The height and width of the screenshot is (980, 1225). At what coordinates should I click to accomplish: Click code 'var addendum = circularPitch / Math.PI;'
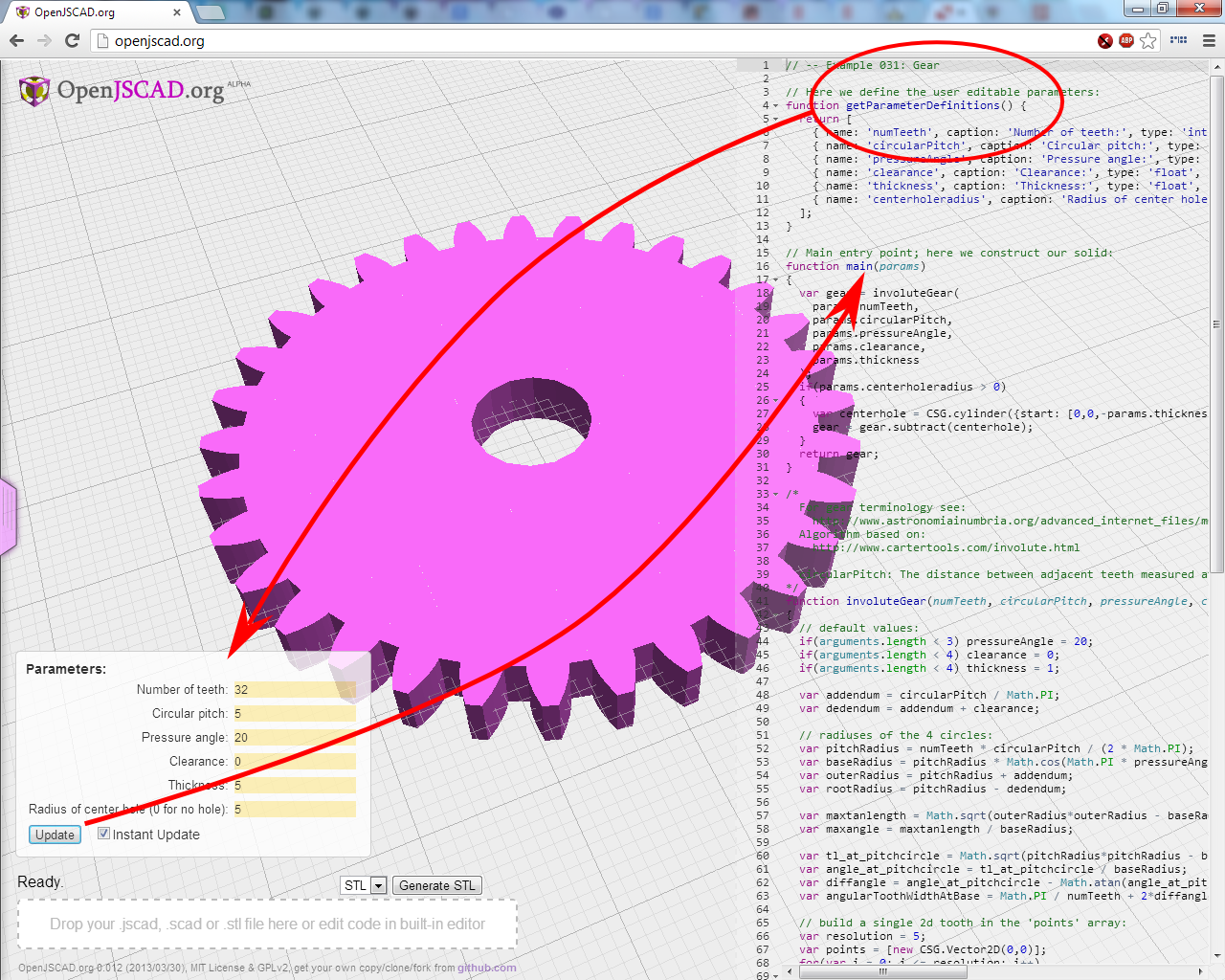929,695
